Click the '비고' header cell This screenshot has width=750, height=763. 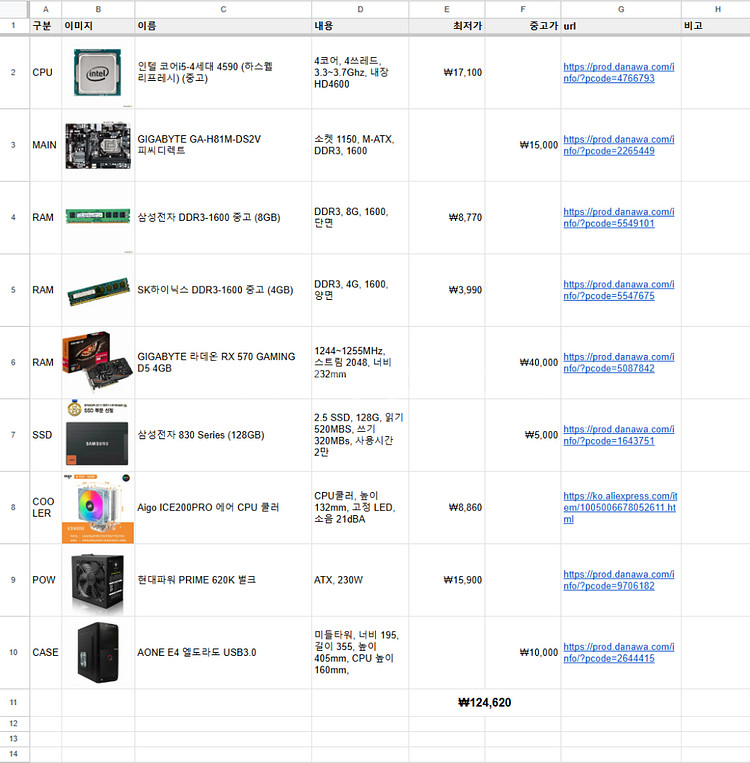coord(716,26)
